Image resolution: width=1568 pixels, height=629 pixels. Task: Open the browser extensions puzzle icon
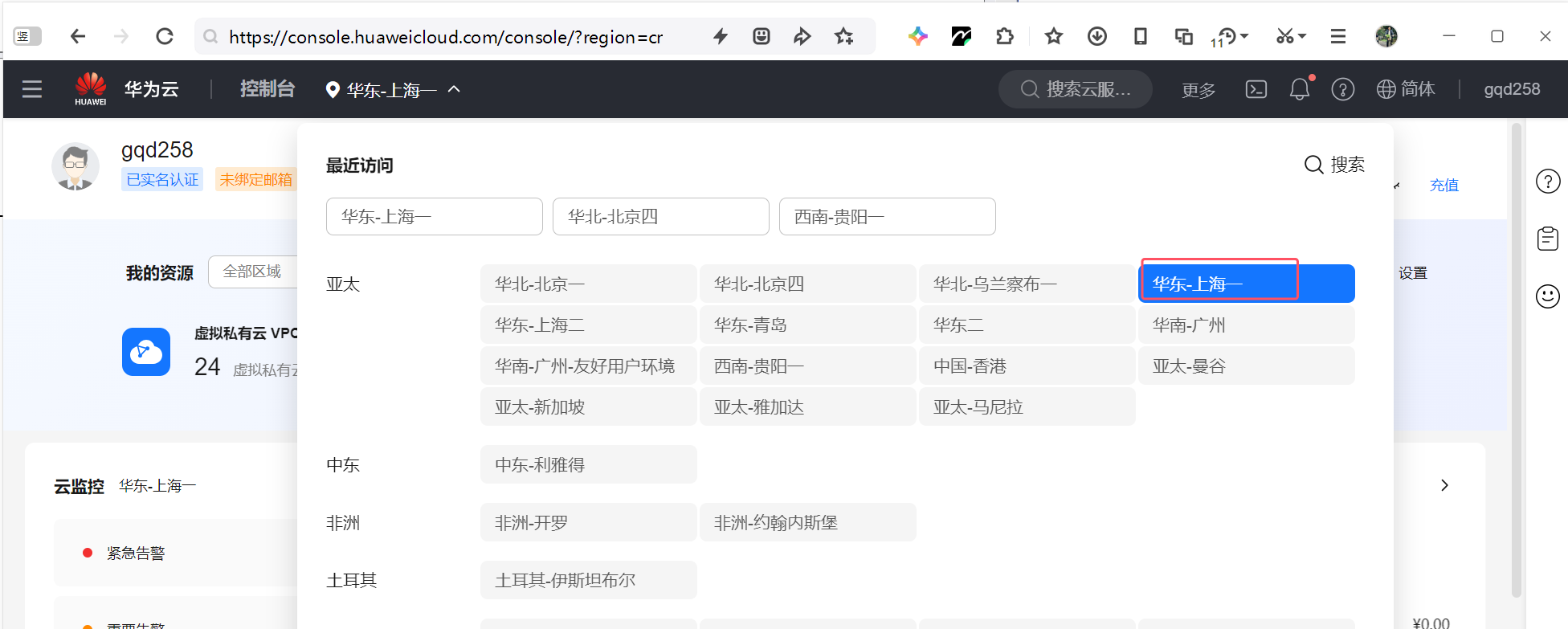point(1004,36)
